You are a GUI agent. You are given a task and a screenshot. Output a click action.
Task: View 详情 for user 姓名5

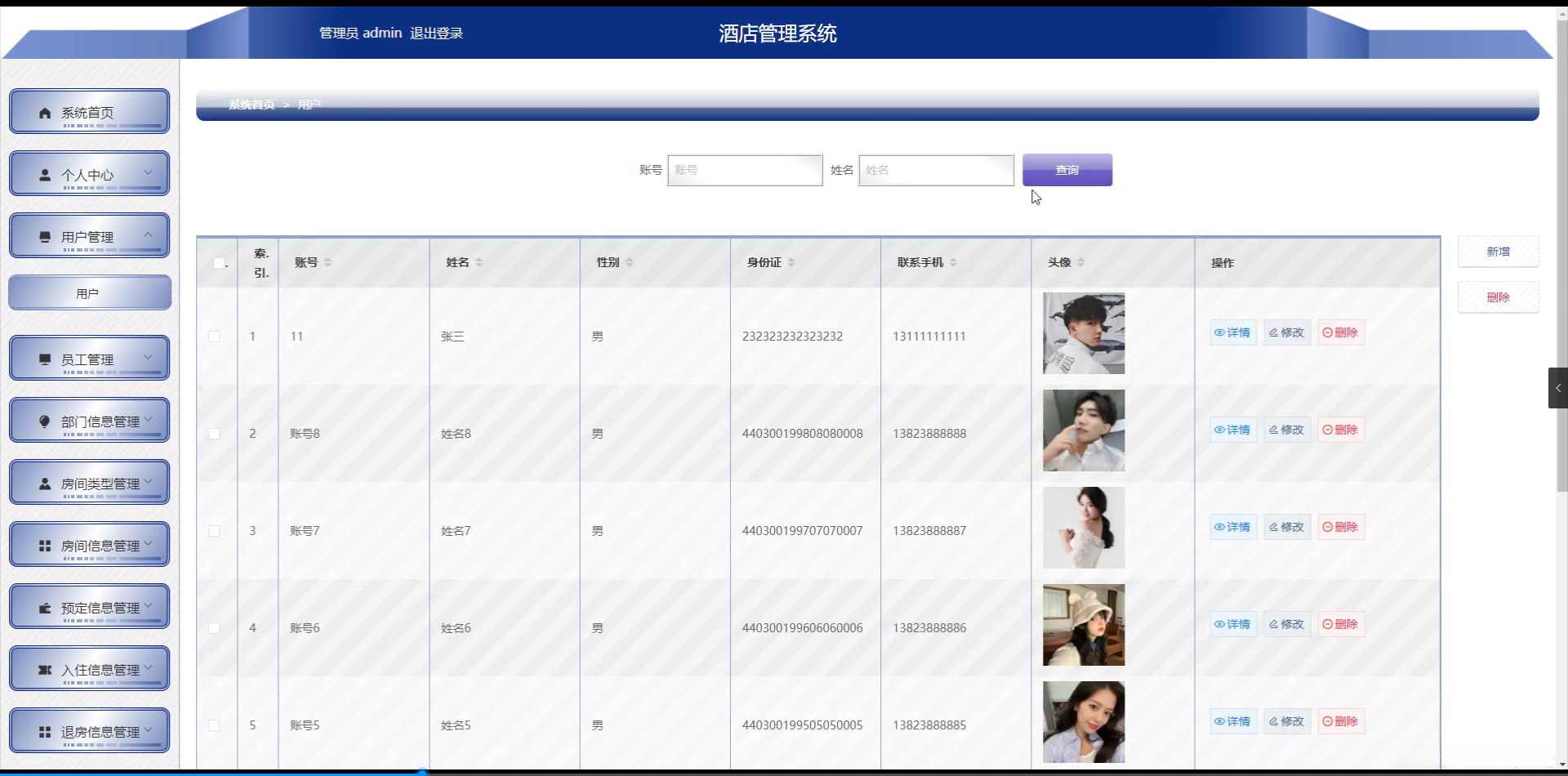point(1233,721)
